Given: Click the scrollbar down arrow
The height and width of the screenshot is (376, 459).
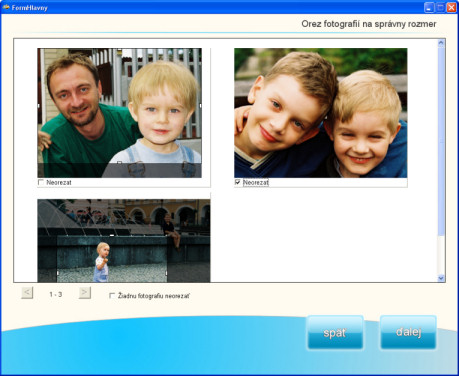Looking at the screenshot, I should point(441,278).
